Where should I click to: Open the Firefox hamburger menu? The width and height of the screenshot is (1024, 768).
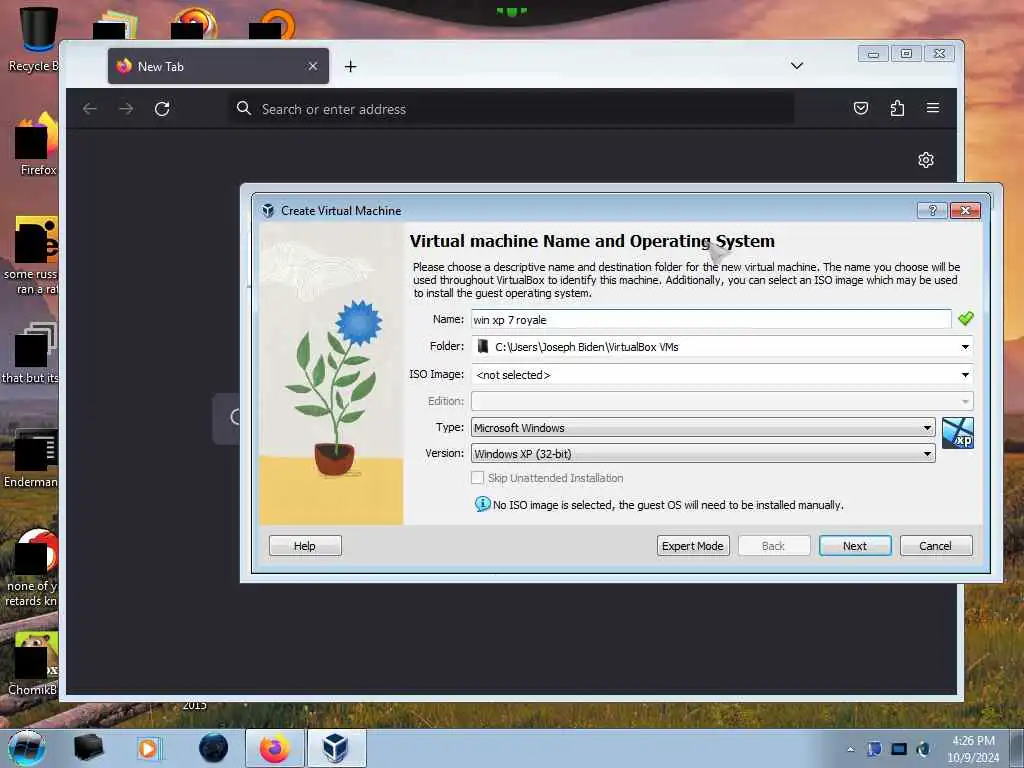933,108
